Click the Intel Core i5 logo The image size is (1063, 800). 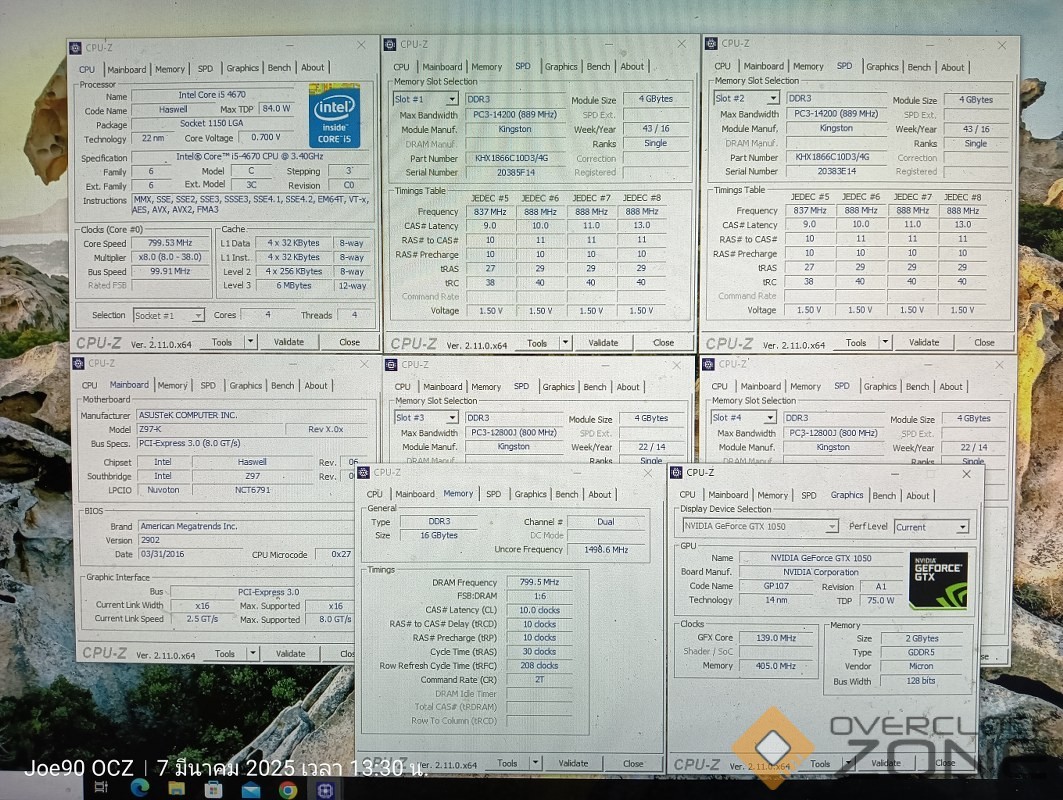point(334,116)
